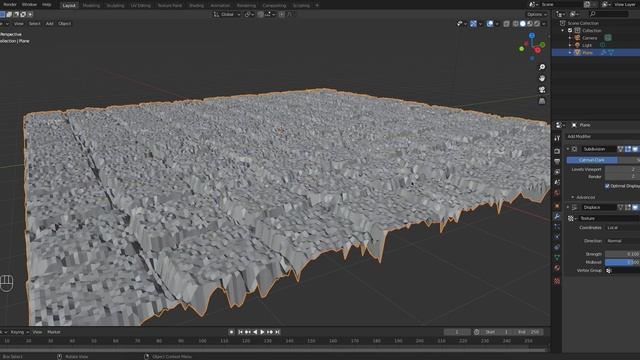Collapse the Subdivision modifier panel

(x=568, y=149)
